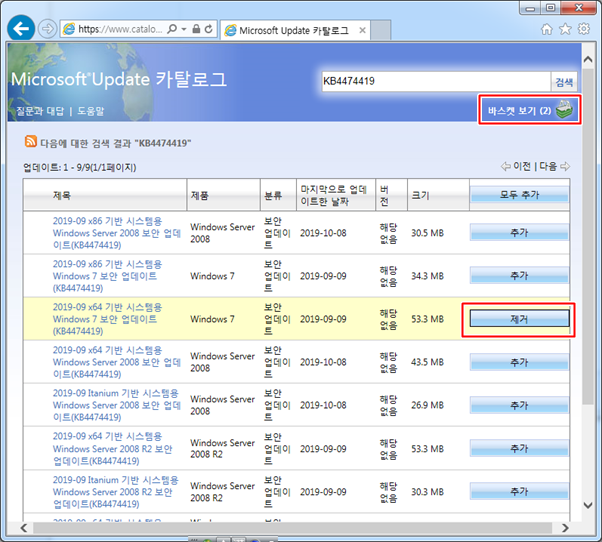The width and height of the screenshot is (602, 542).
Task: Open x86 Windows Server 2008 update link
Action: (x=117, y=233)
